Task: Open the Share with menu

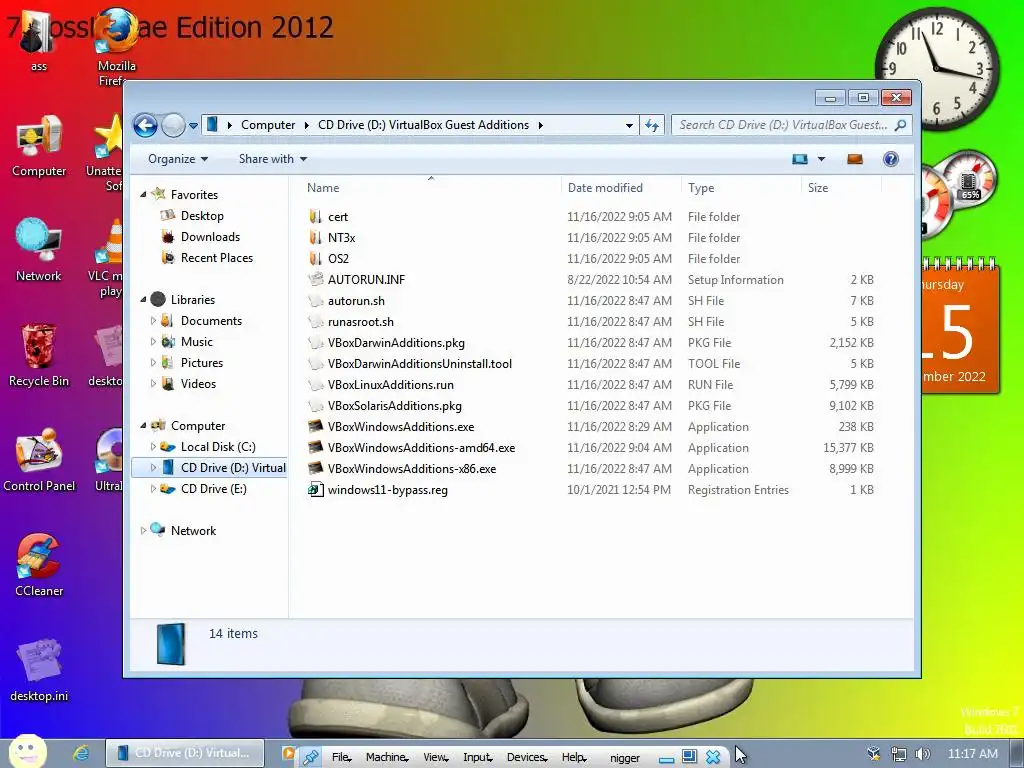Action: (x=273, y=159)
